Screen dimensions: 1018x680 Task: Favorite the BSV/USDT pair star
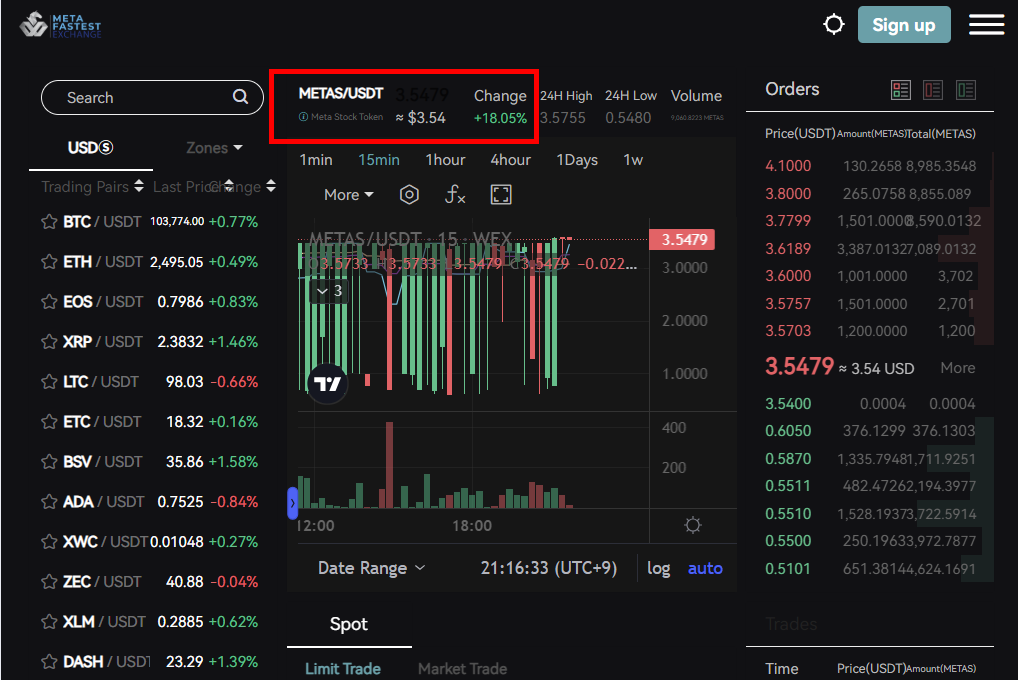[x=49, y=462]
